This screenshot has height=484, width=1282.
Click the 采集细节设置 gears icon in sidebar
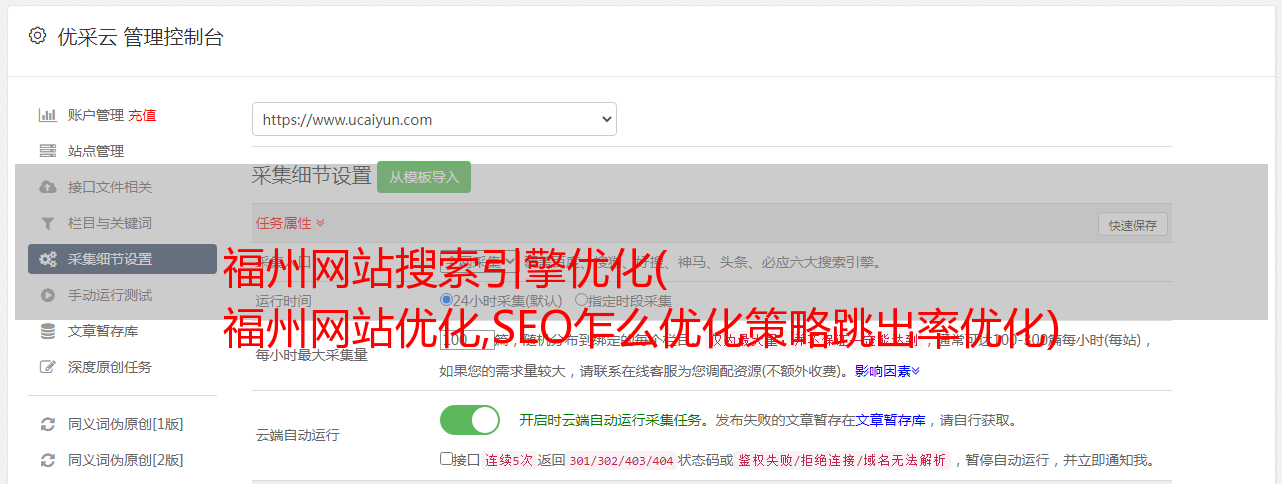(47, 259)
